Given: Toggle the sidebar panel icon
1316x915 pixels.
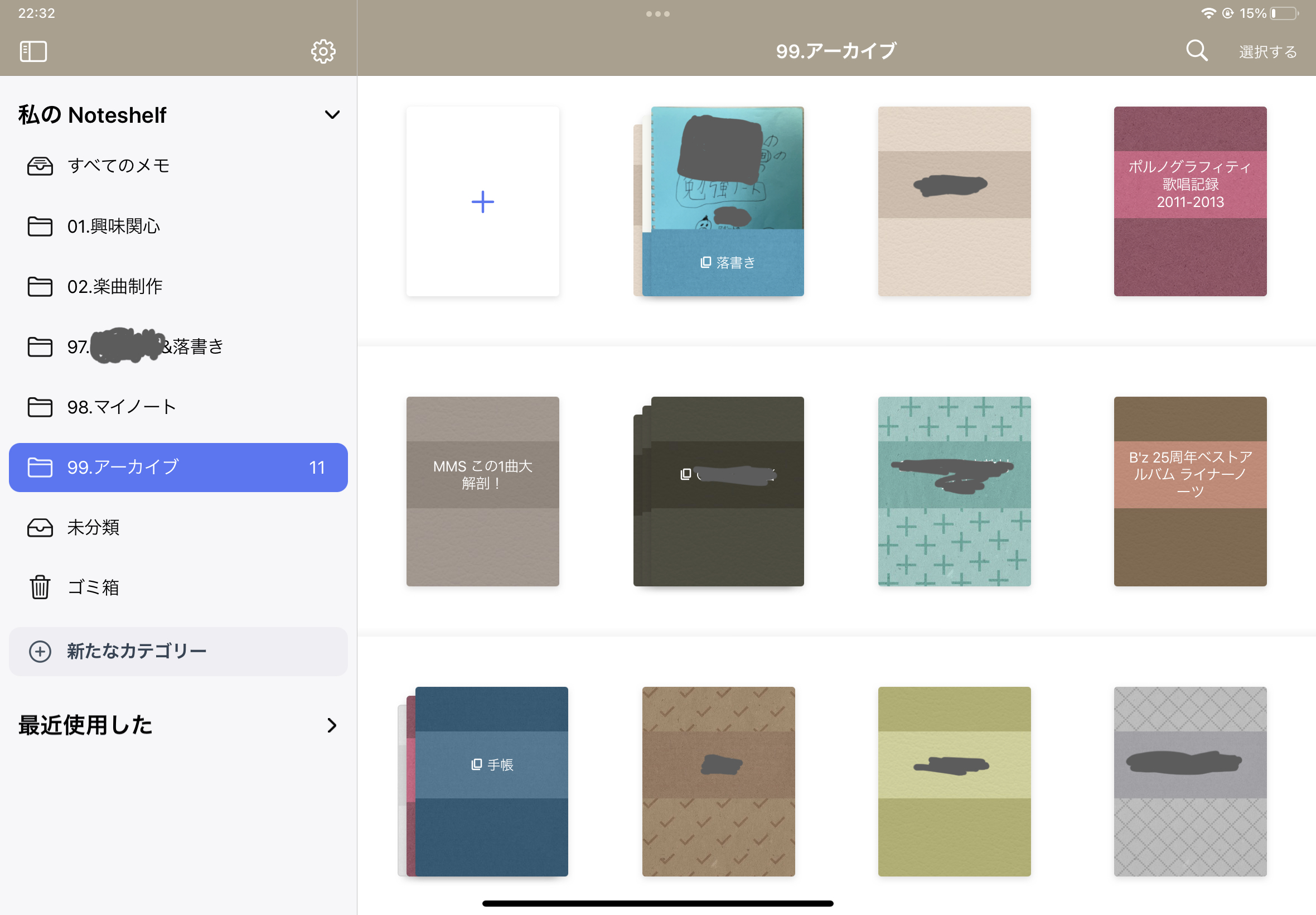Looking at the screenshot, I should point(33,51).
